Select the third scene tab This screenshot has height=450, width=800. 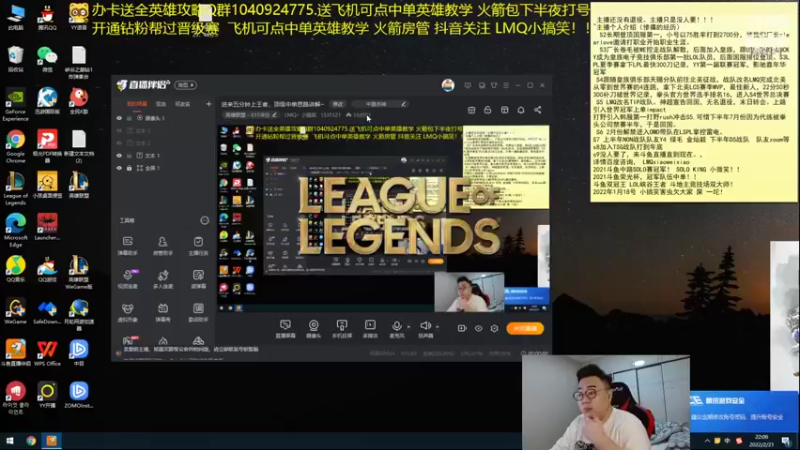(x=182, y=104)
